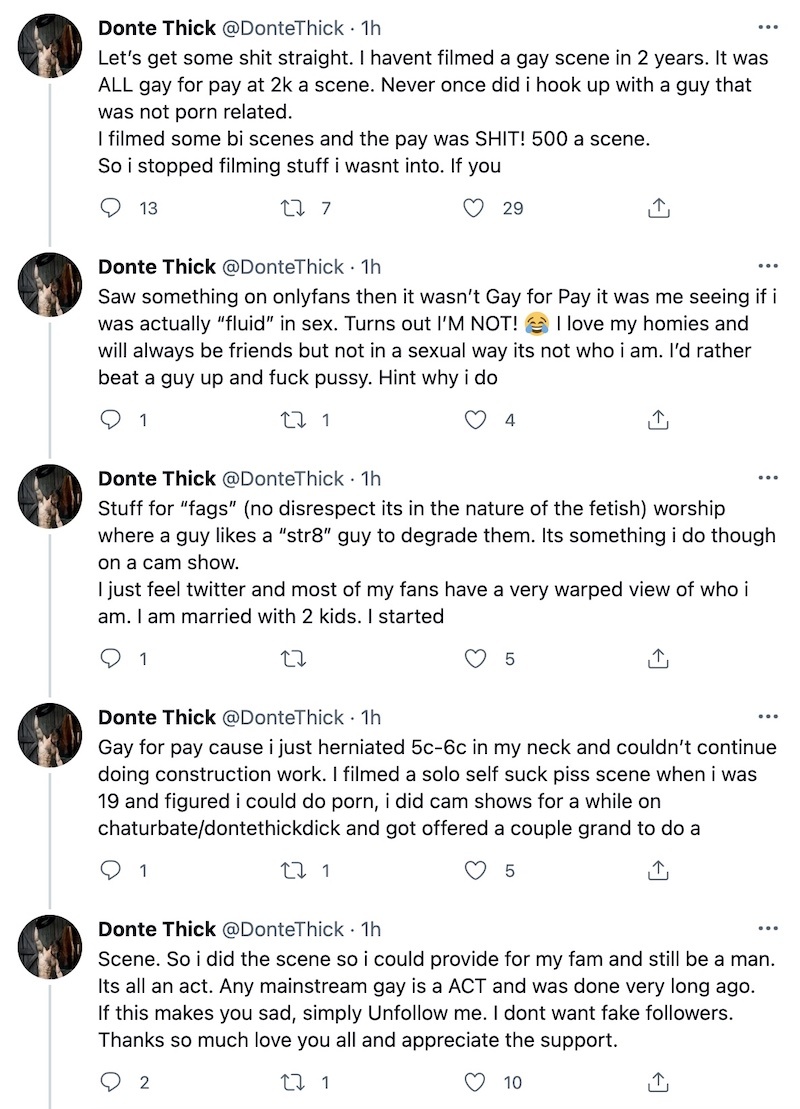The height and width of the screenshot is (1109, 800).
Task: Click the profile avatar beside the first tweet
Action: pyautogui.click(x=49, y=45)
